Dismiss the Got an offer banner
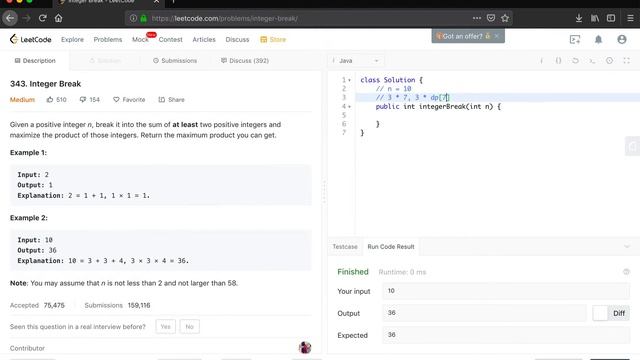This screenshot has width=640, height=360. (x=497, y=36)
